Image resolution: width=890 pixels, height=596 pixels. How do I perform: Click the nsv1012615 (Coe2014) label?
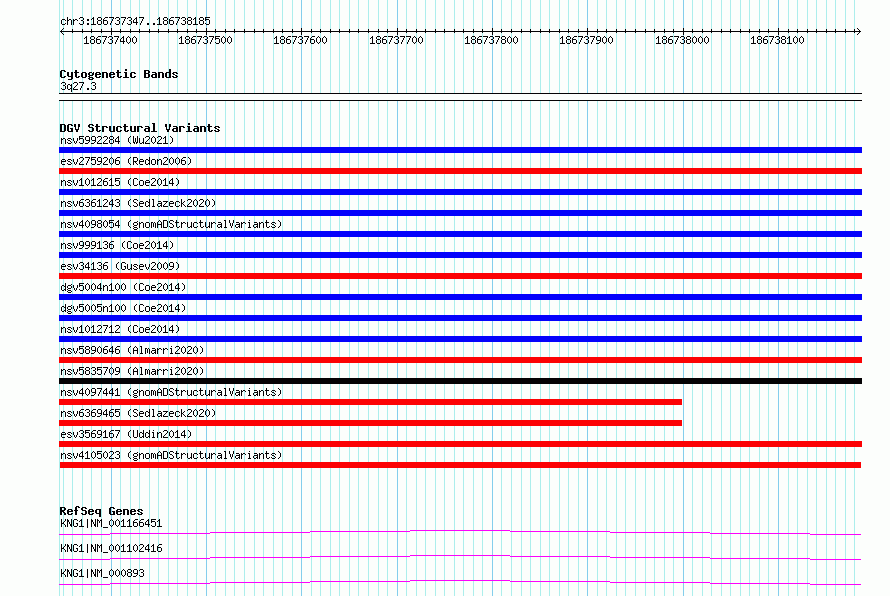click(120, 182)
